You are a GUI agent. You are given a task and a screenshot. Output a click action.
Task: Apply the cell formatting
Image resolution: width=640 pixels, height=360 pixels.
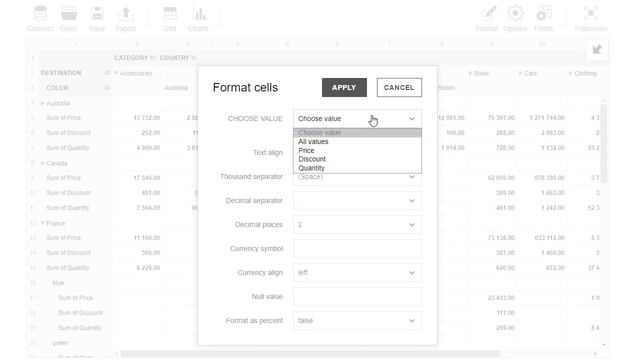(344, 87)
